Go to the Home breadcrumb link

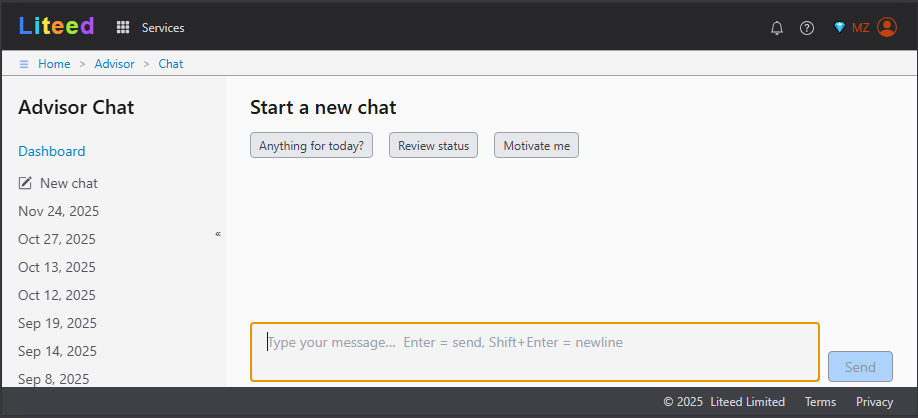pyautogui.click(x=54, y=64)
